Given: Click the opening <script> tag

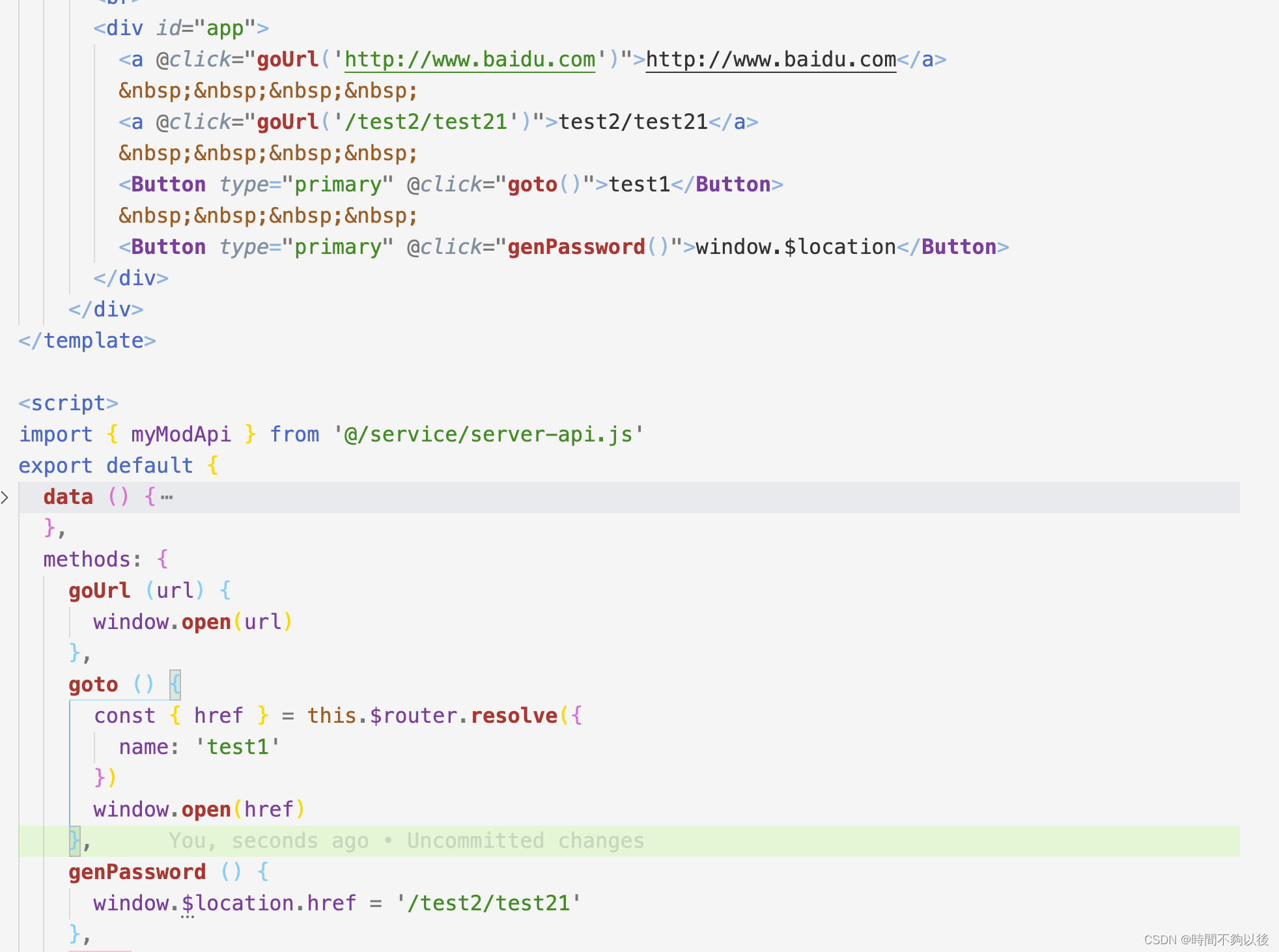Looking at the screenshot, I should click(x=68, y=403).
